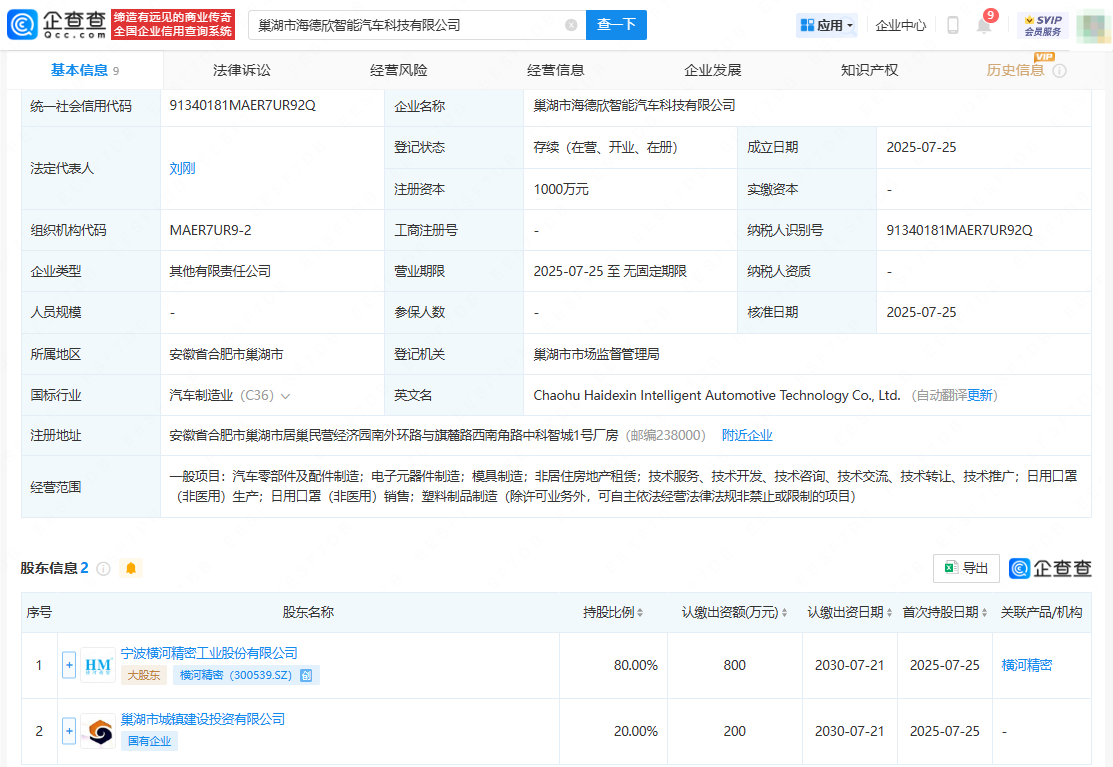
Task: Open the 应用 dropdown menu
Action: 826,26
